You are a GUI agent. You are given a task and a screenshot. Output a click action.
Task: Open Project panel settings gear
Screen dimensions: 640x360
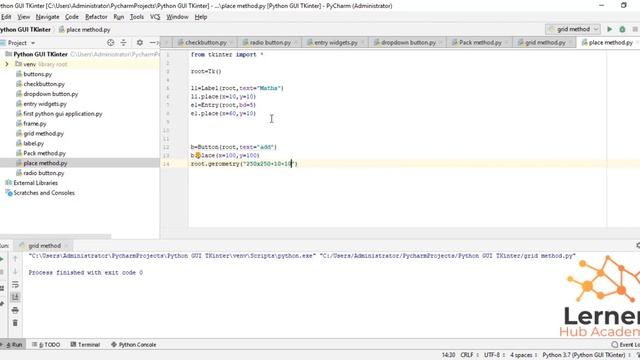point(140,42)
